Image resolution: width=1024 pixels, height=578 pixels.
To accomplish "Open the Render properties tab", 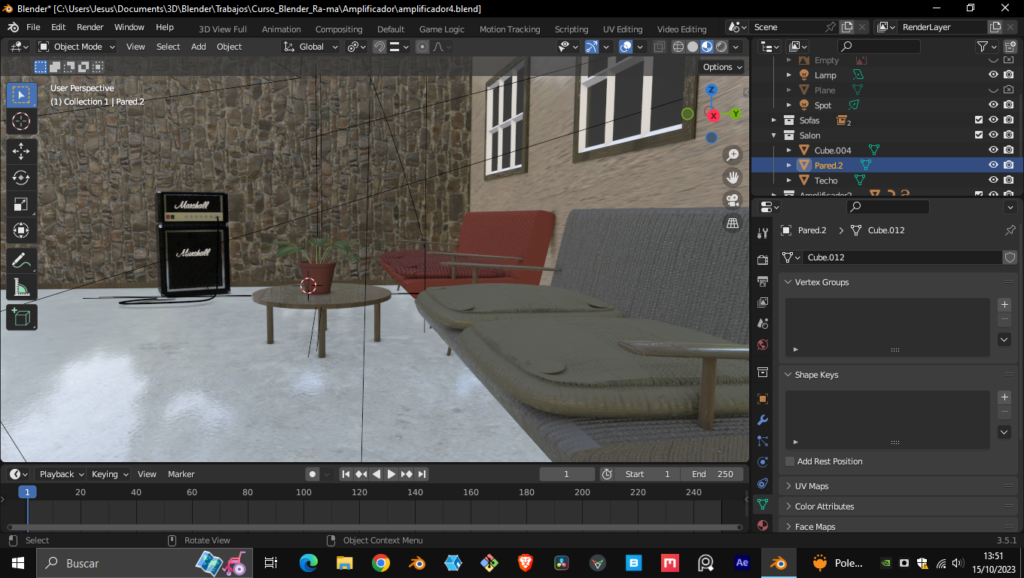I will pyautogui.click(x=762, y=260).
